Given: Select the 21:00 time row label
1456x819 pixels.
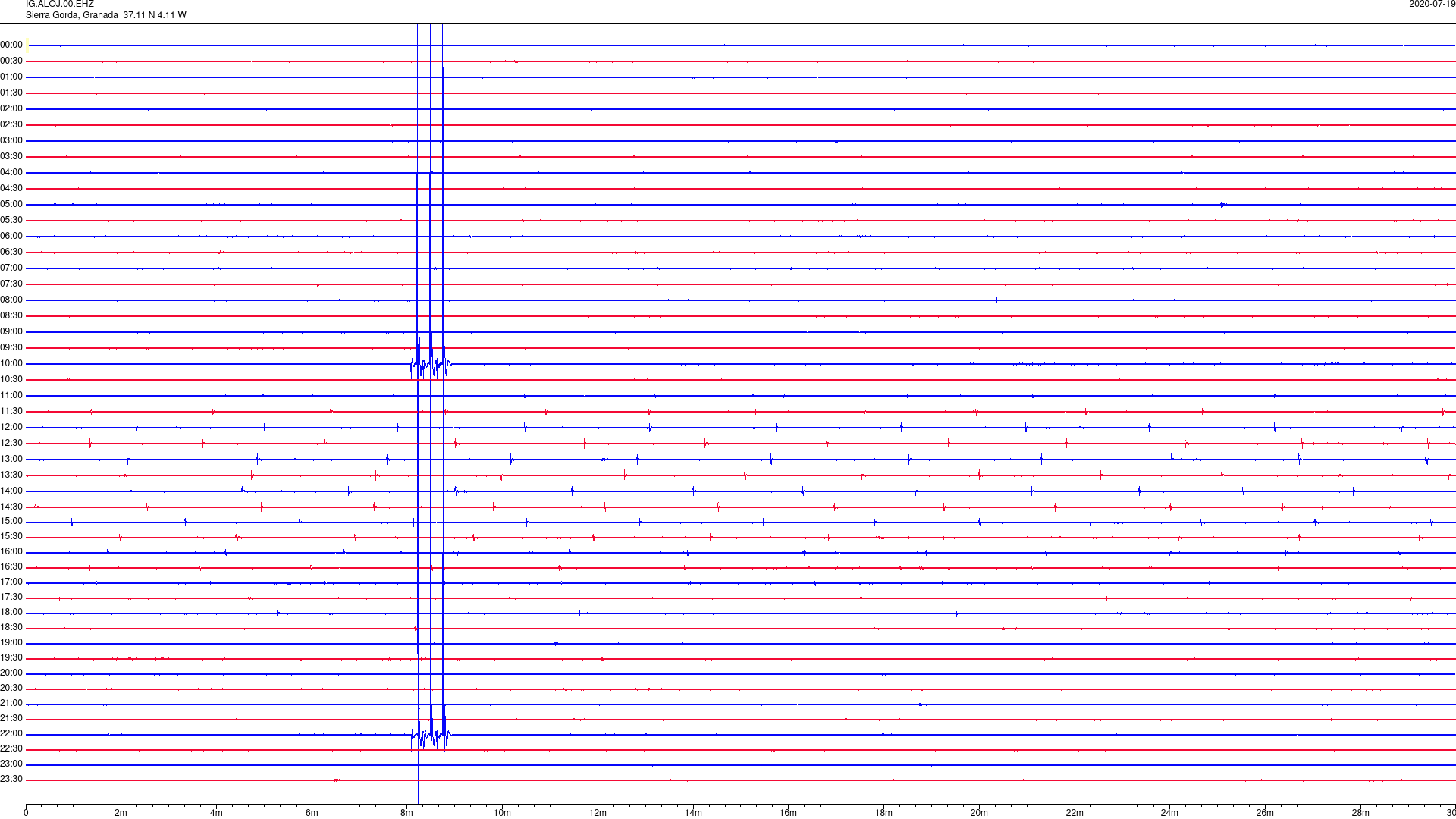Looking at the screenshot, I should [x=11, y=703].
